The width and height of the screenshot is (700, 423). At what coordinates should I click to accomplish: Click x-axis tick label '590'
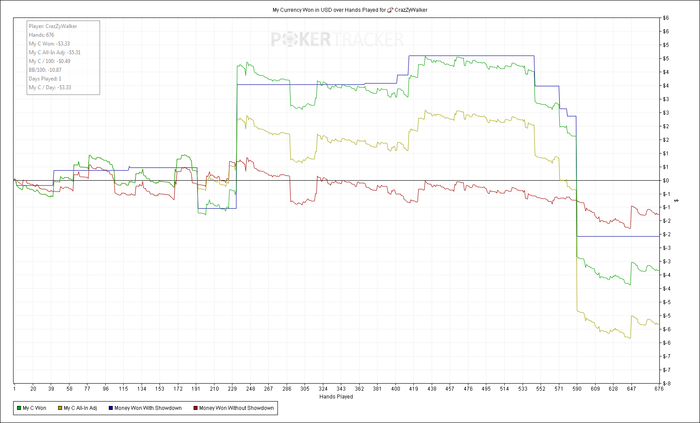coord(576,389)
